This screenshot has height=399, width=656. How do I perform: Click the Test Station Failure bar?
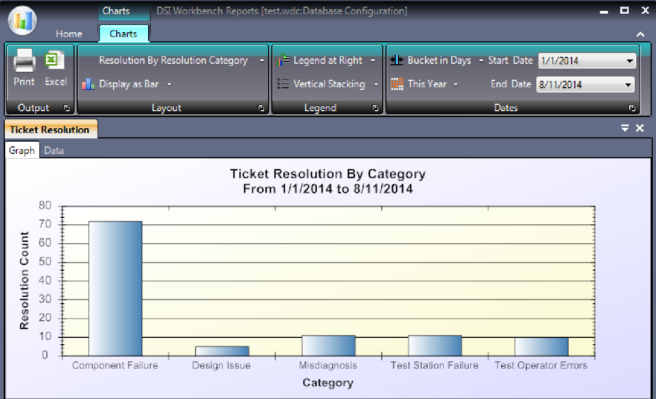click(435, 345)
